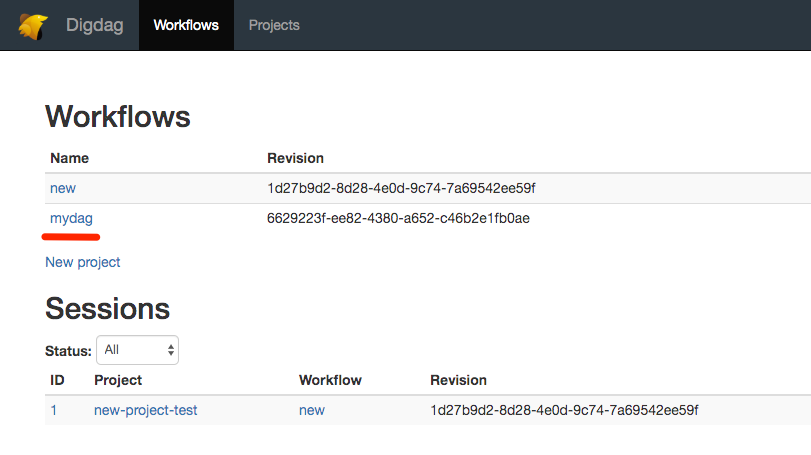Open session ID 1
The width and height of the screenshot is (811, 455).
[x=54, y=410]
